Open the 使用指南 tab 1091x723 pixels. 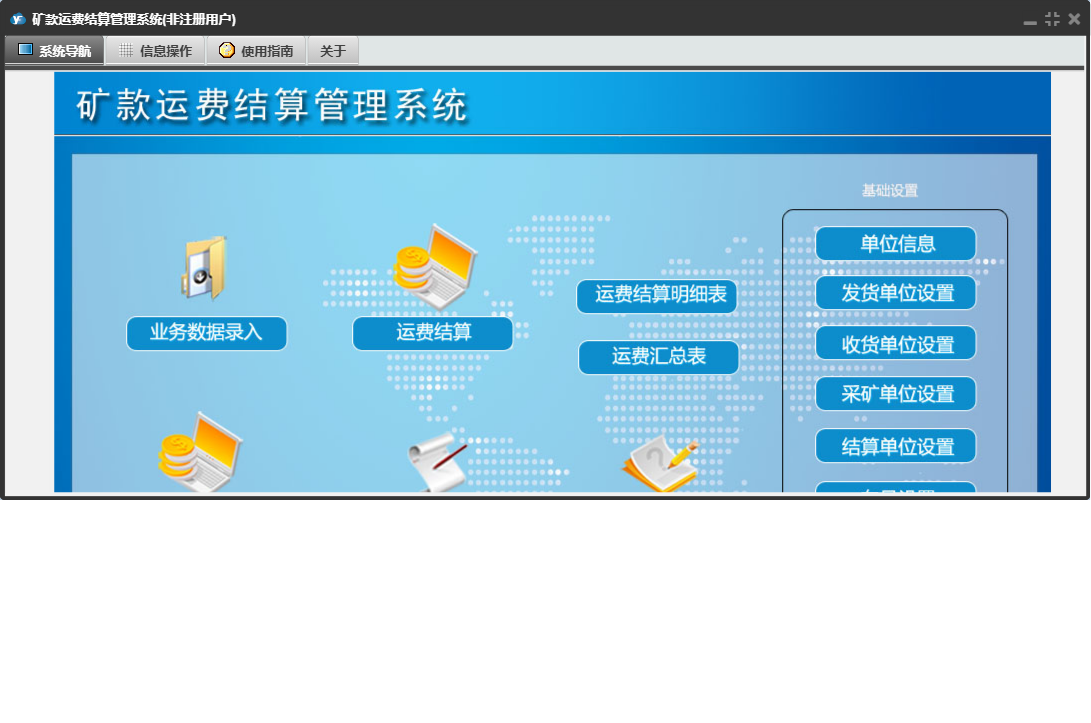(x=256, y=51)
